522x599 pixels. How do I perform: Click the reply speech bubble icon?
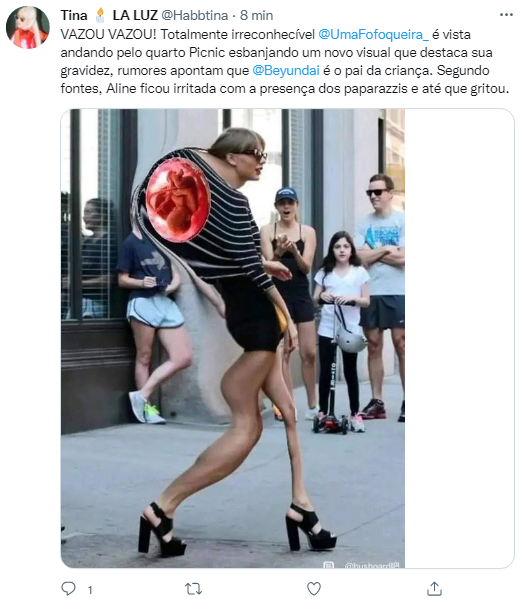[68, 589]
